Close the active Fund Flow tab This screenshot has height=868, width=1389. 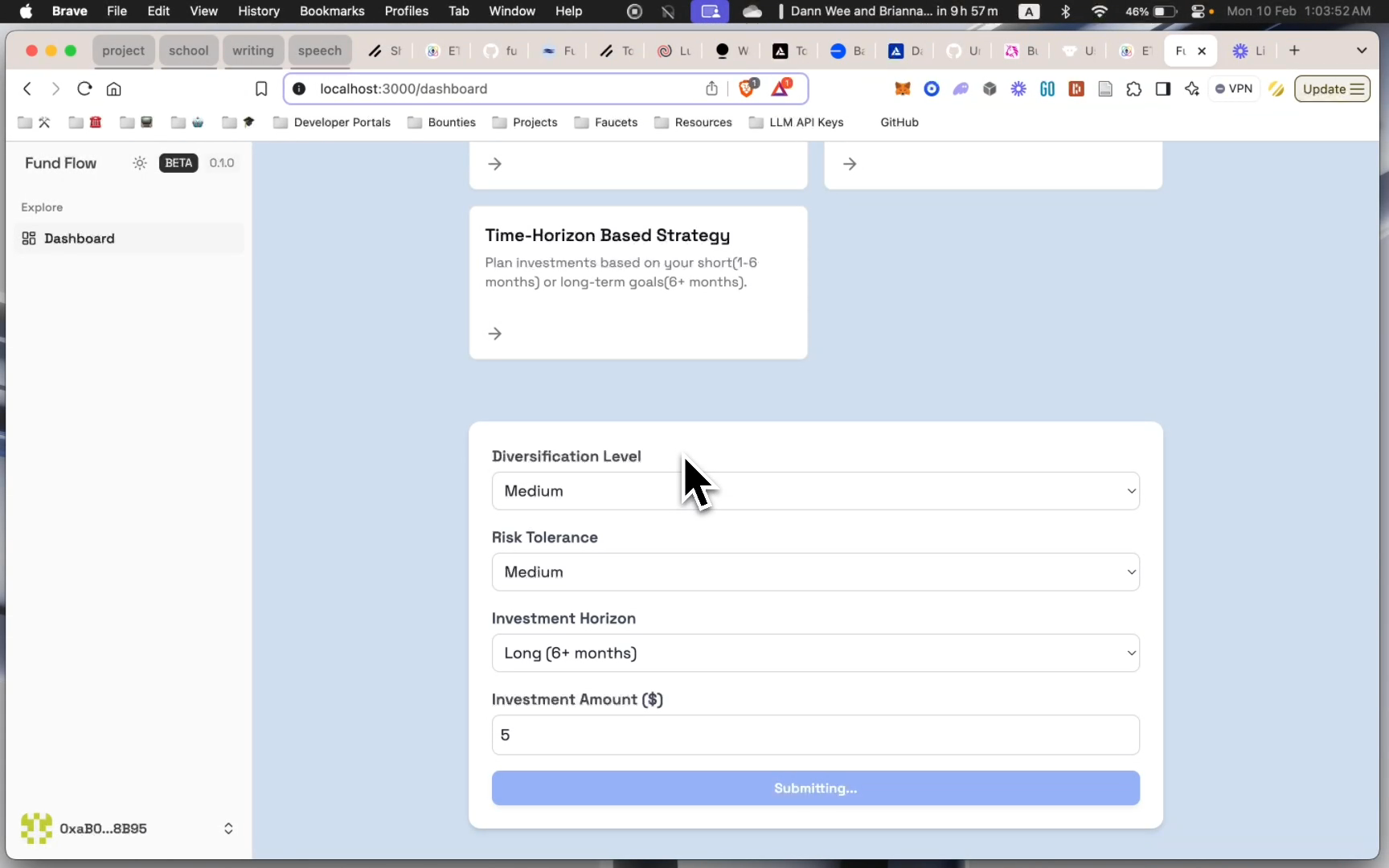1202,51
